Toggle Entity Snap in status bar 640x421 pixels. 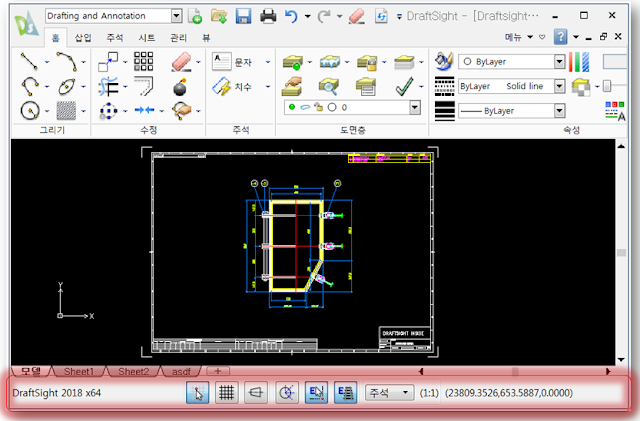(316, 393)
